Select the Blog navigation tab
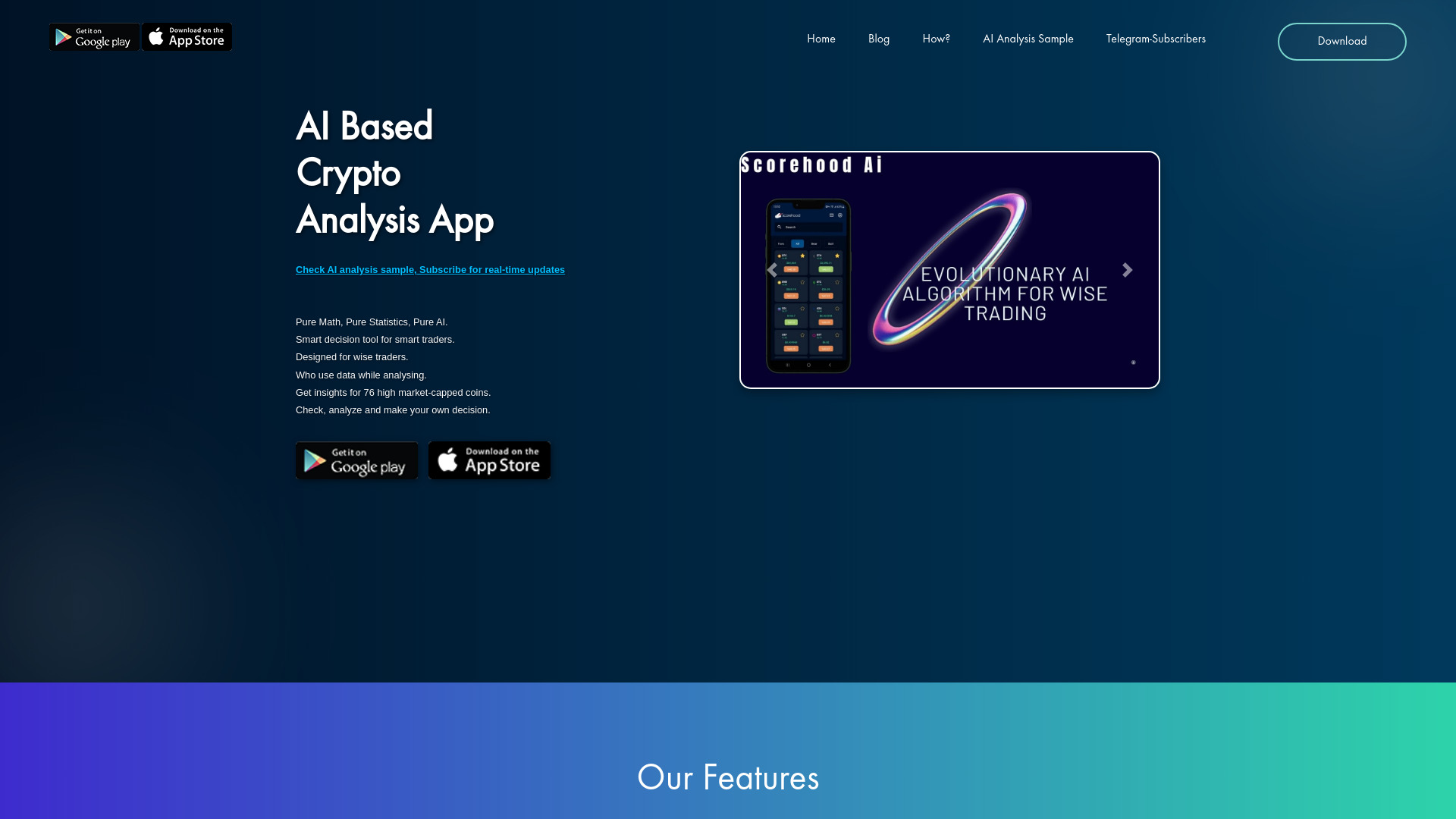 pyautogui.click(x=878, y=38)
